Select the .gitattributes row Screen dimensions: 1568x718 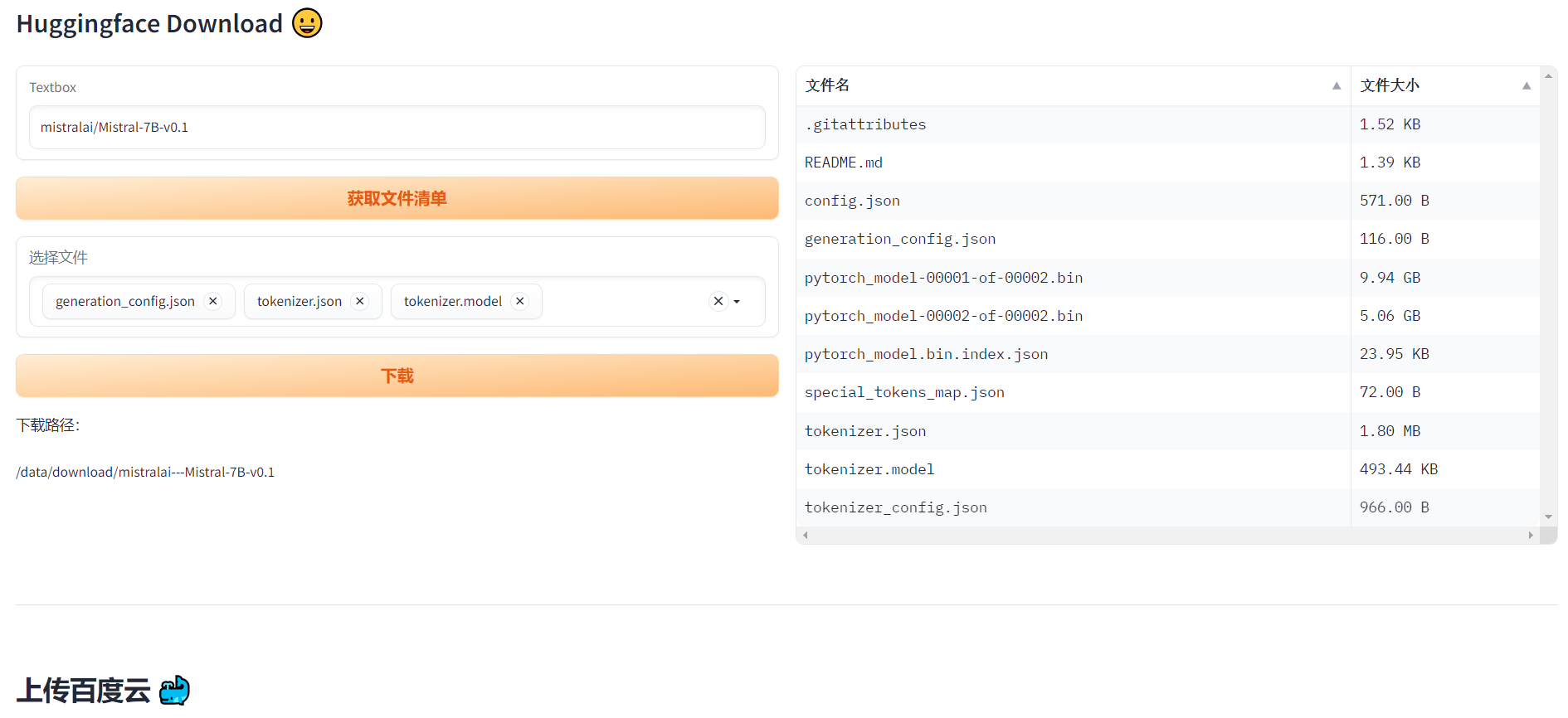[x=1074, y=124]
